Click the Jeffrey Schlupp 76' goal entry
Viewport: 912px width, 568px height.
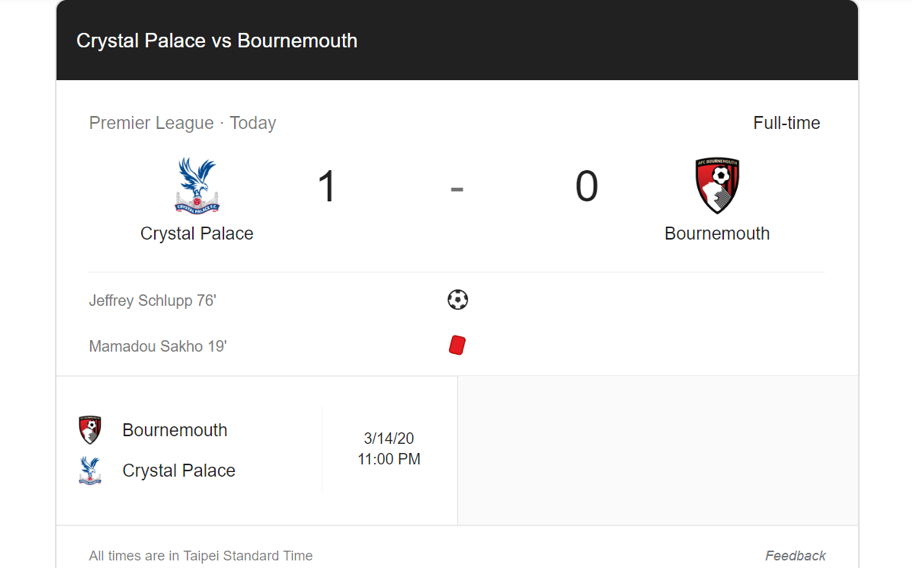coord(152,301)
